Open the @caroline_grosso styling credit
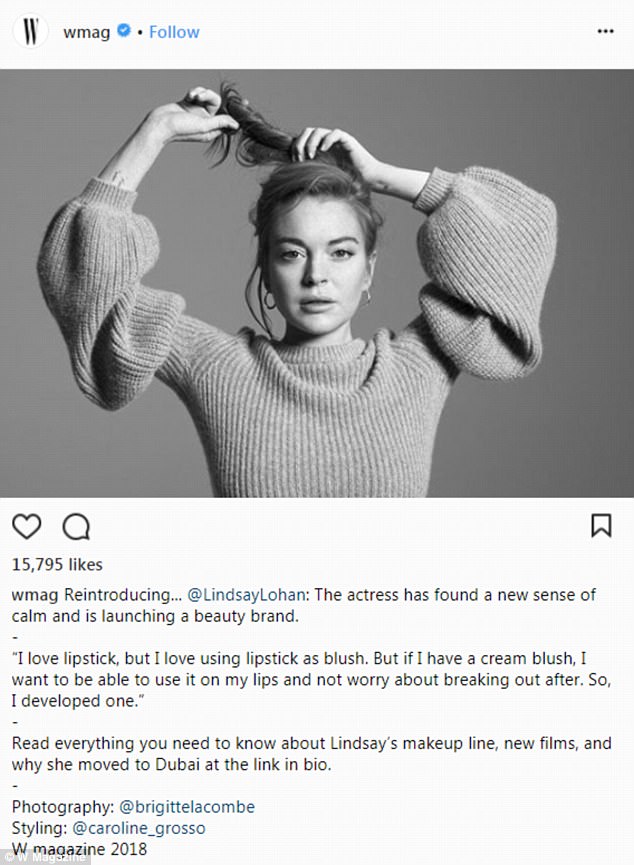This screenshot has width=634, height=865. coord(139,827)
